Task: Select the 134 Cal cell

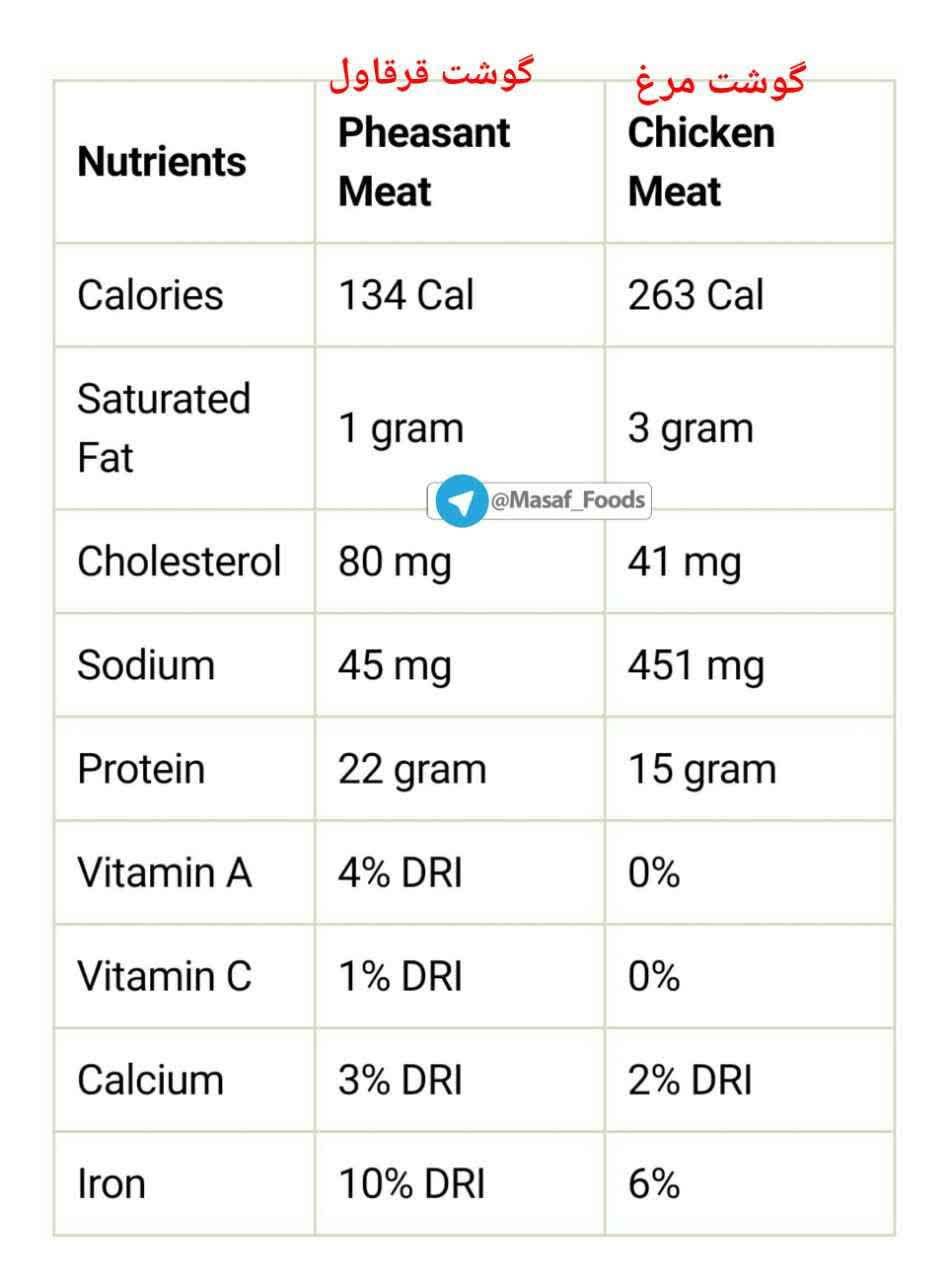Action: point(406,295)
